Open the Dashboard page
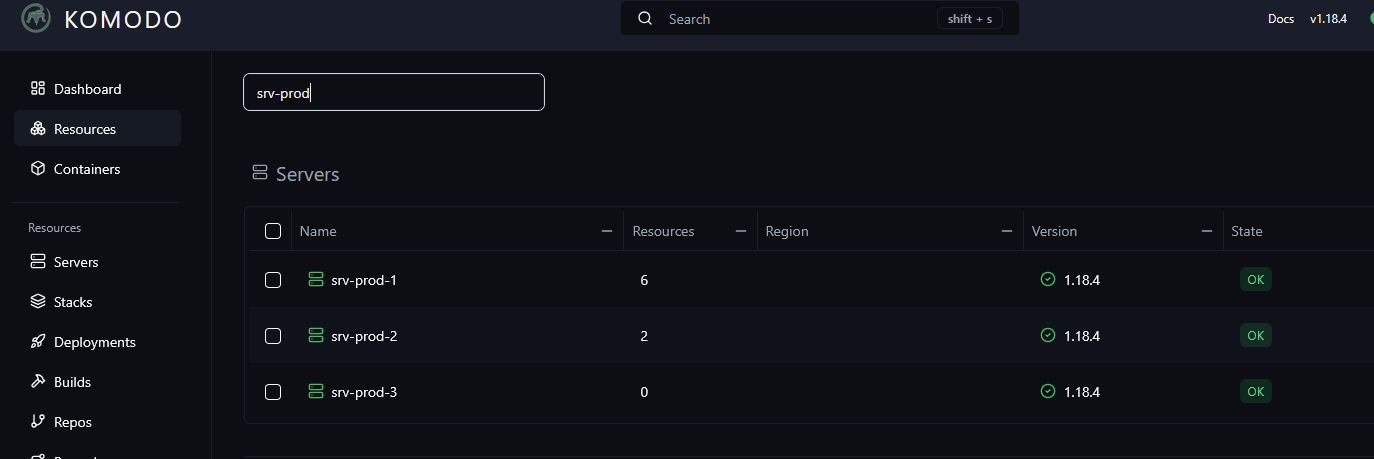Screen dimensions: 1374x459 (97, 89)
